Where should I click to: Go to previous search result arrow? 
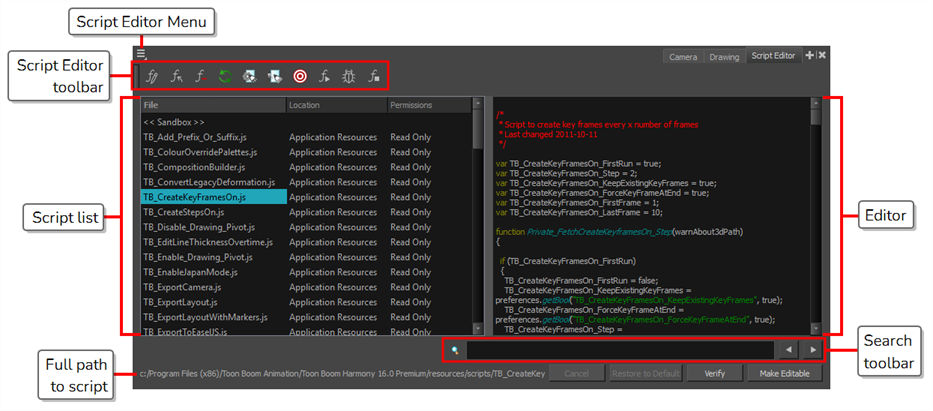pos(789,350)
